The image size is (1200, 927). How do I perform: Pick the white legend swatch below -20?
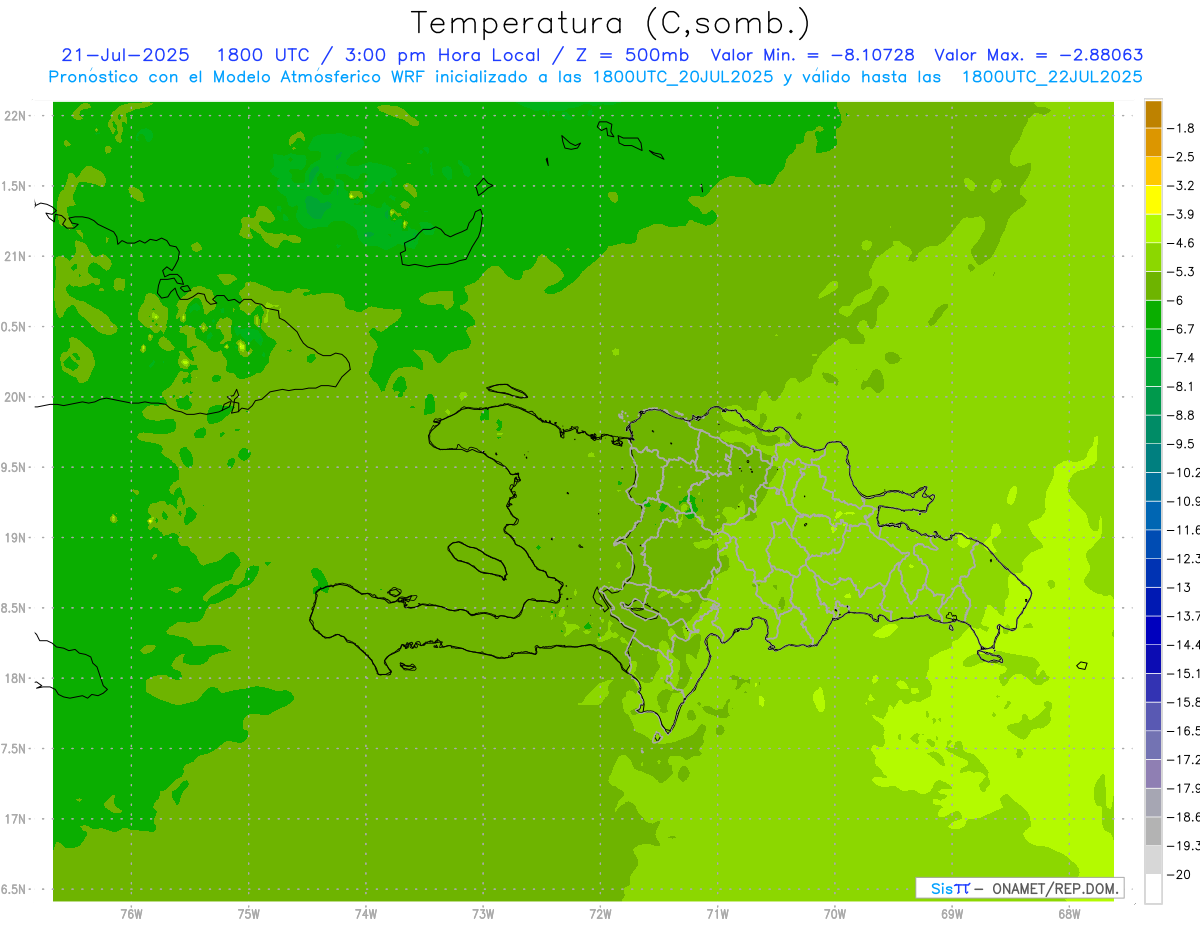click(x=1153, y=889)
